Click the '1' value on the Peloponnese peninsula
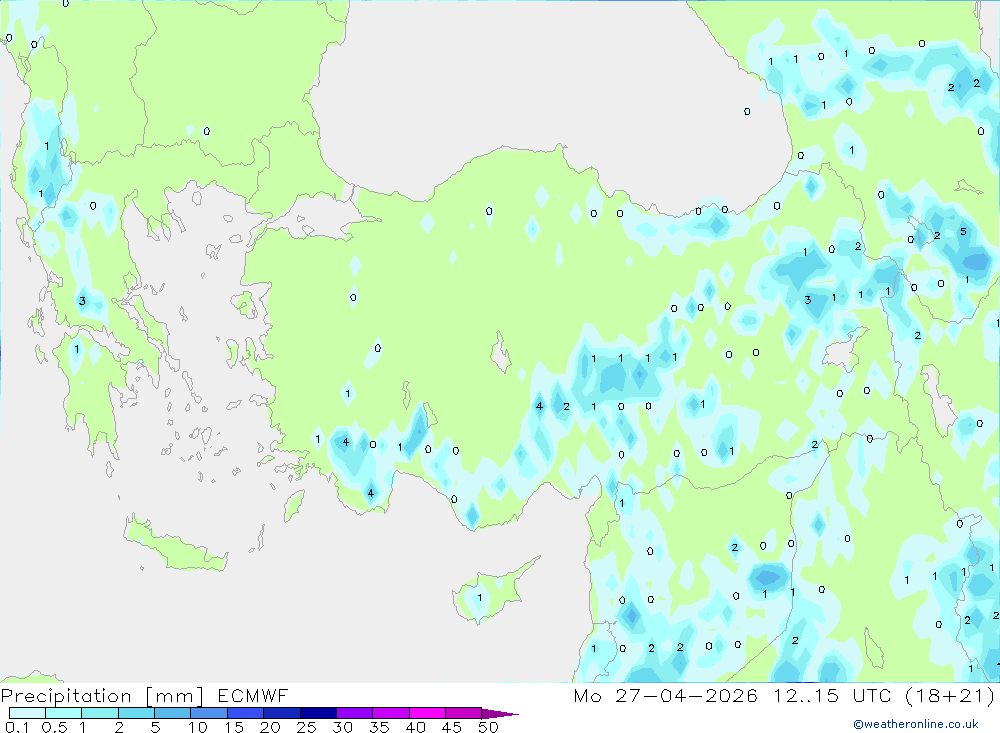The width and height of the screenshot is (1000, 733). point(77,349)
